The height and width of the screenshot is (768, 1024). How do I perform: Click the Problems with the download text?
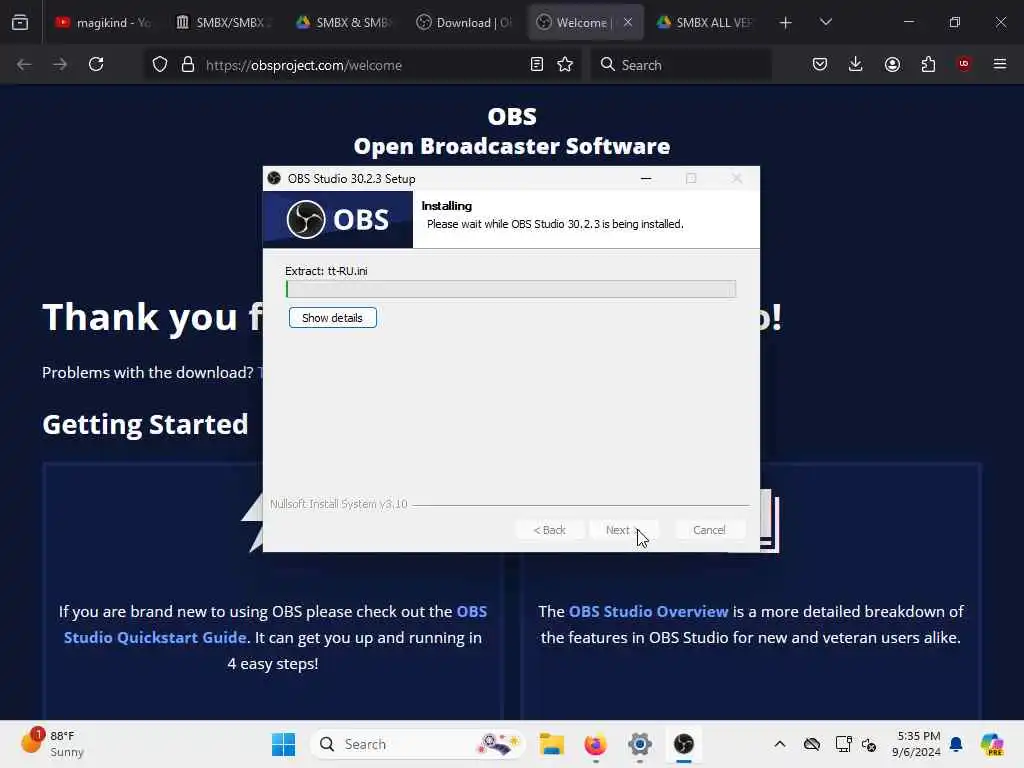coord(148,372)
